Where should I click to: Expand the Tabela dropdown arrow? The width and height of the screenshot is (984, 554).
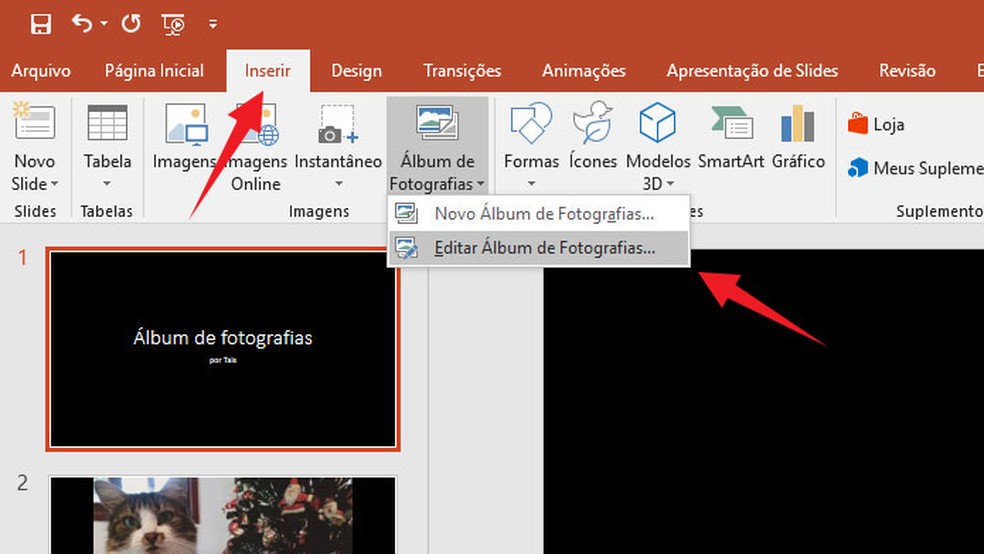pos(107,184)
